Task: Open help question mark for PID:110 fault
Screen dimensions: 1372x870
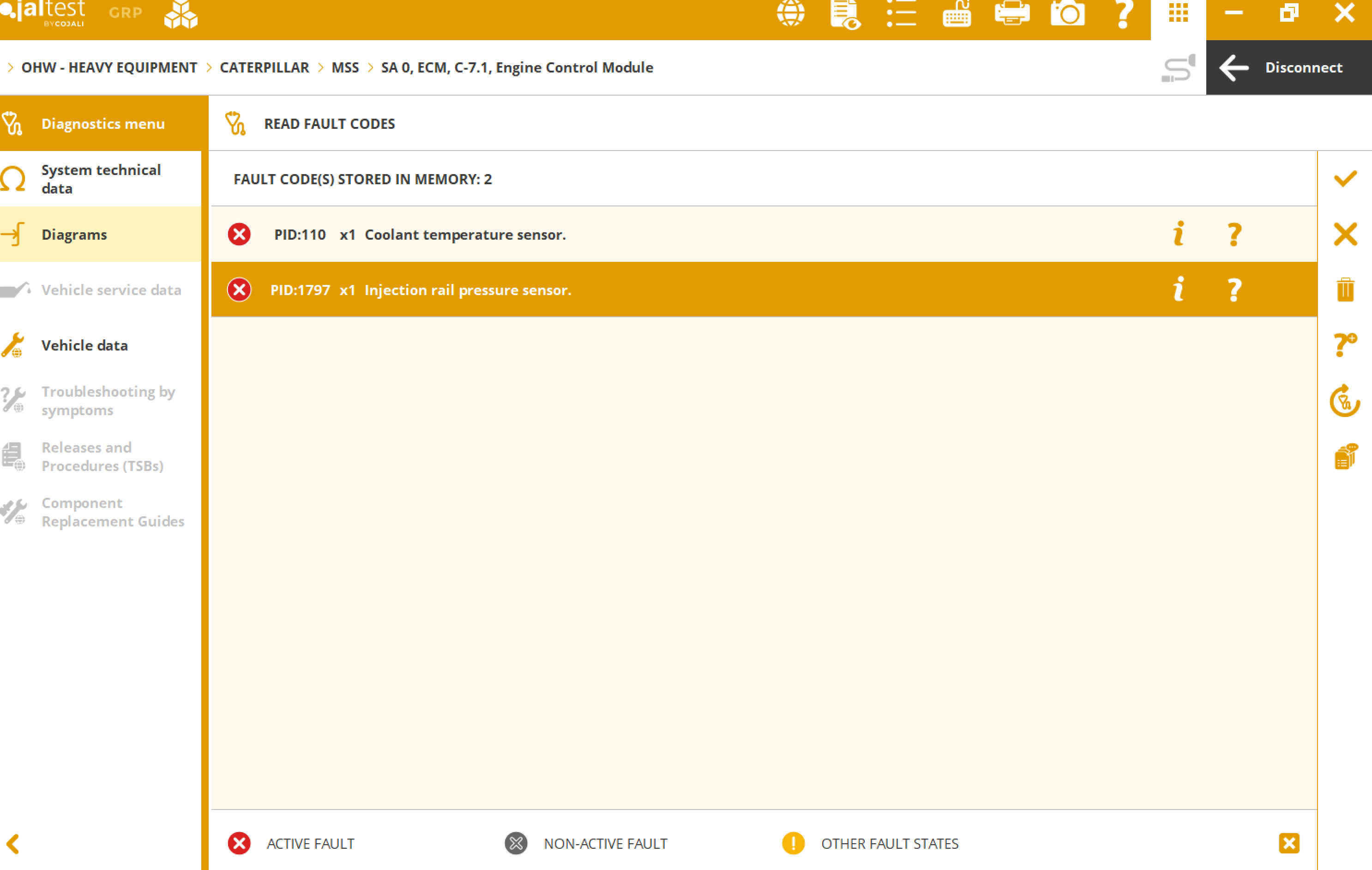Action: (1234, 234)
